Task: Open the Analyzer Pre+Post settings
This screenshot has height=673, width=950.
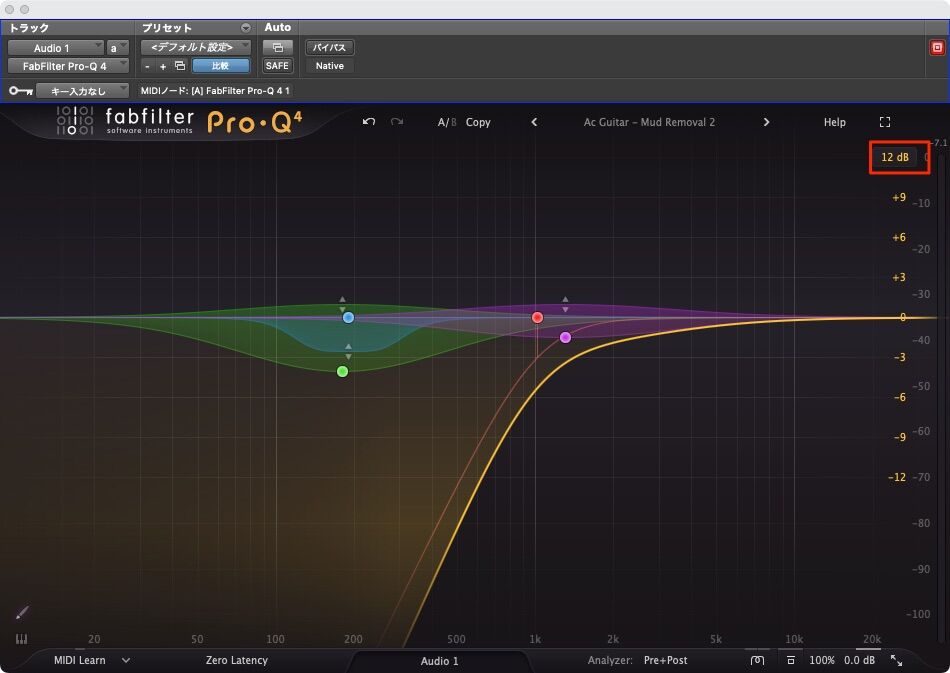Action: coord(665,660)
